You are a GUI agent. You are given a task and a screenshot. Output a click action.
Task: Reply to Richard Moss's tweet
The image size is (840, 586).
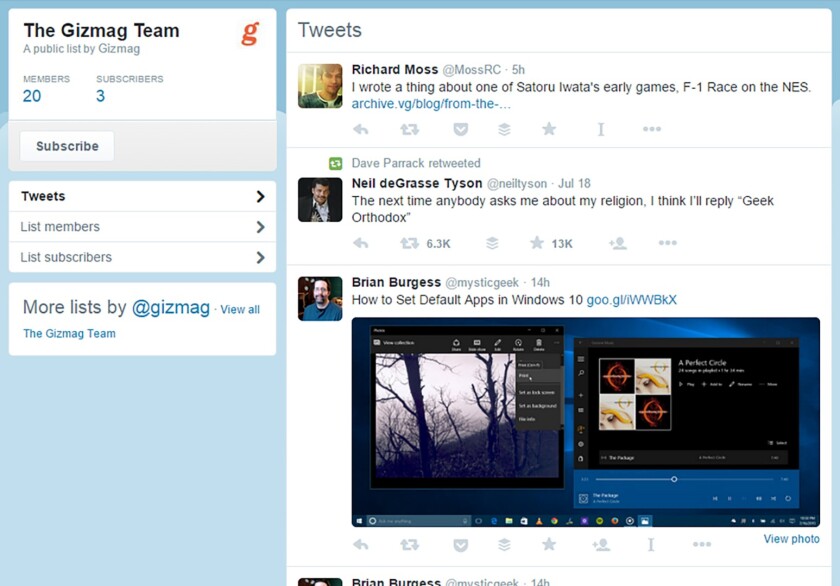[x=361, y=129]
